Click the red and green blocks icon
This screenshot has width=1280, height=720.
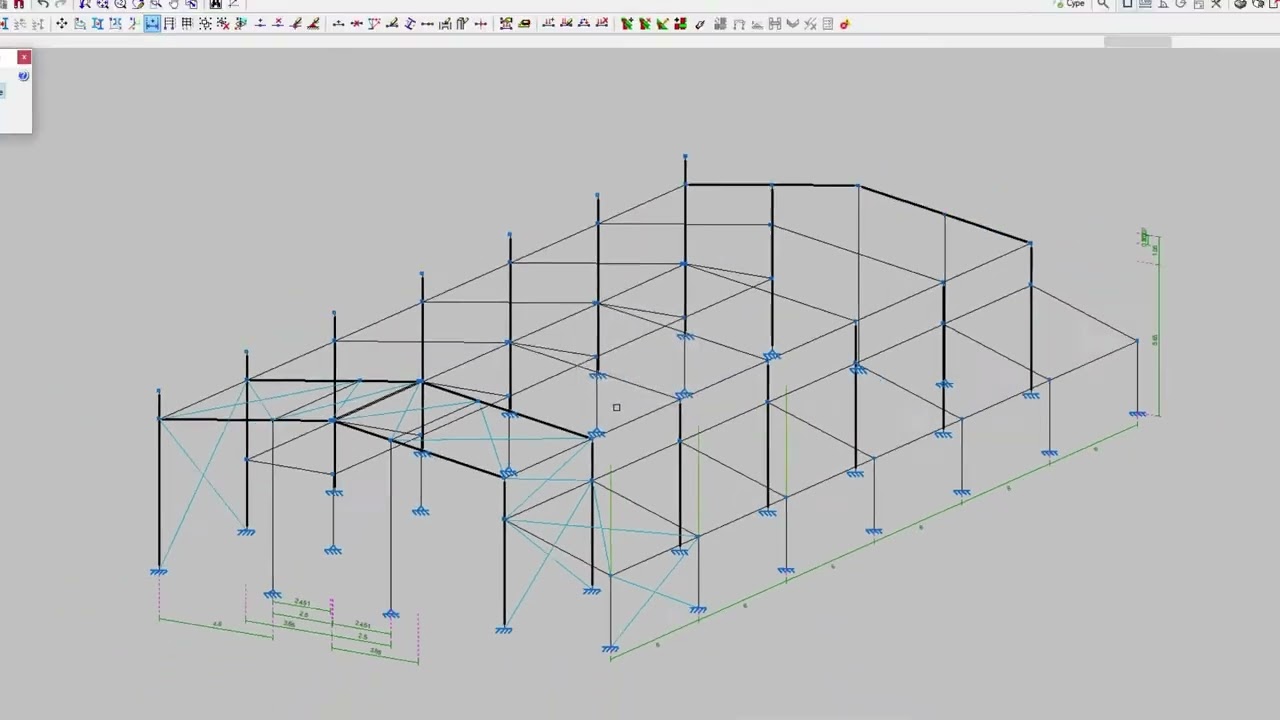pos(681,24)
